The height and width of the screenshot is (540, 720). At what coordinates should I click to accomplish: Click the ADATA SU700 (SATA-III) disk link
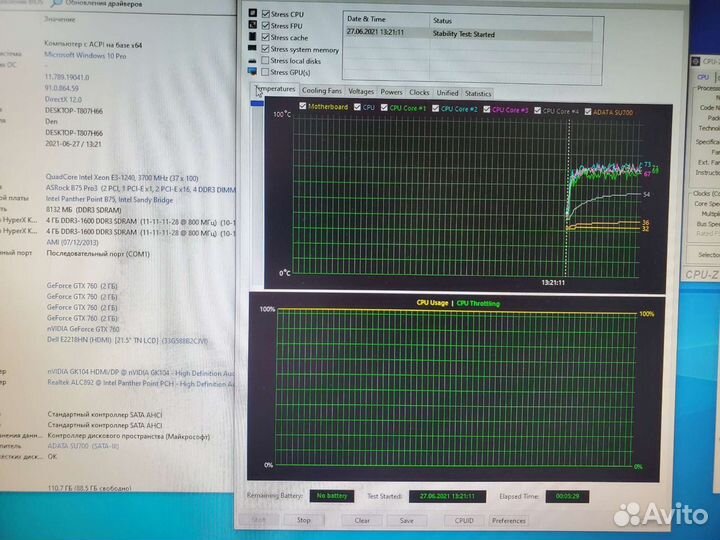[x=83, y=446]
